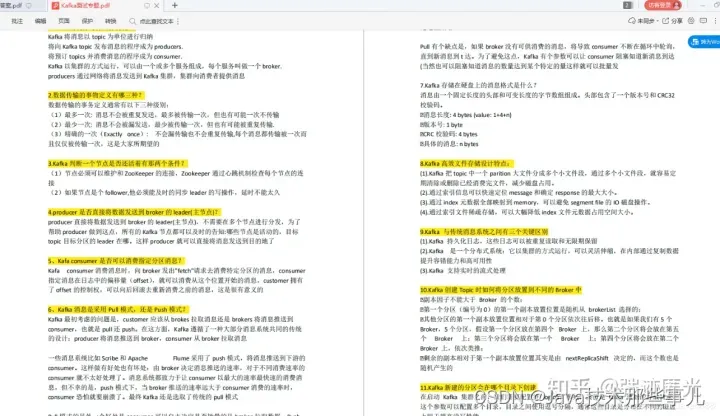The height and width of the screenshot is (416, 720).
Task: Click heading '5、Kafa consumer 是否可以消费指定分区消息?'
Action: click(x=117, y=261)
